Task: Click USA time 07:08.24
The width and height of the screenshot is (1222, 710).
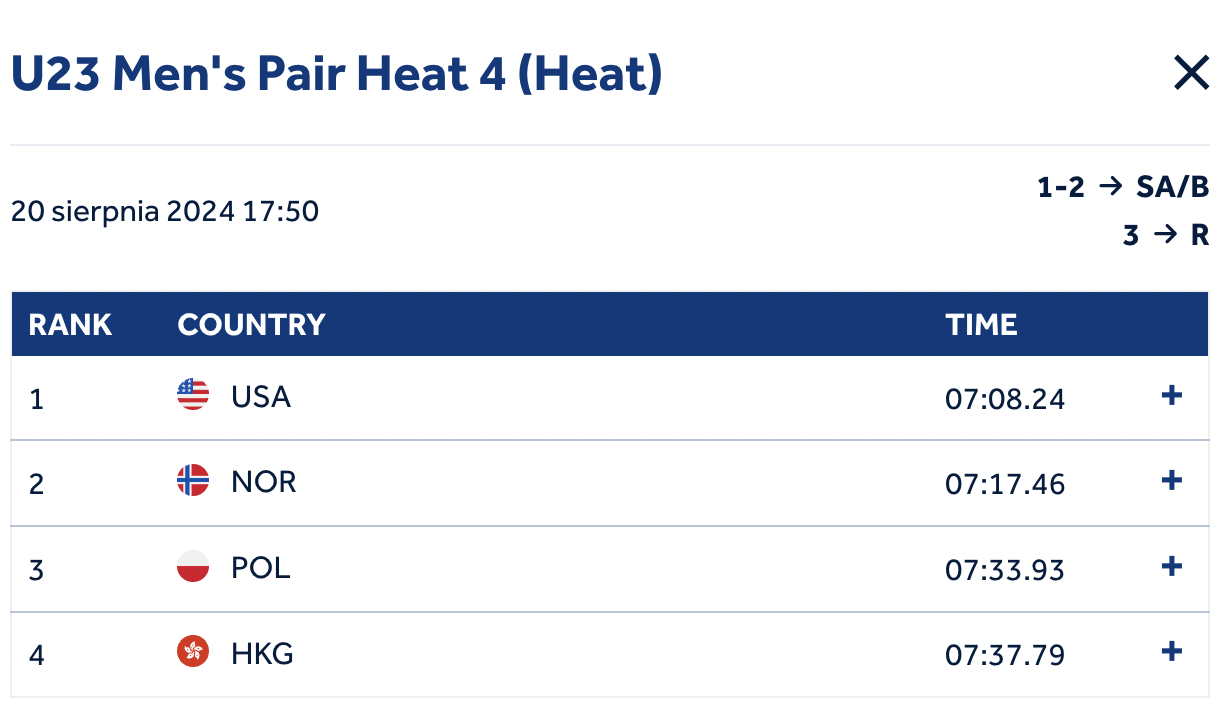Action: [x=1005, y=400]
